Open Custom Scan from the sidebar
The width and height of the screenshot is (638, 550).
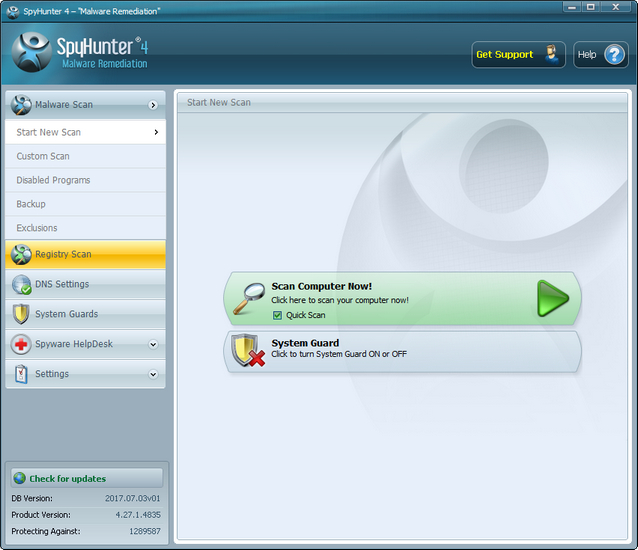[x=85, y=156]
